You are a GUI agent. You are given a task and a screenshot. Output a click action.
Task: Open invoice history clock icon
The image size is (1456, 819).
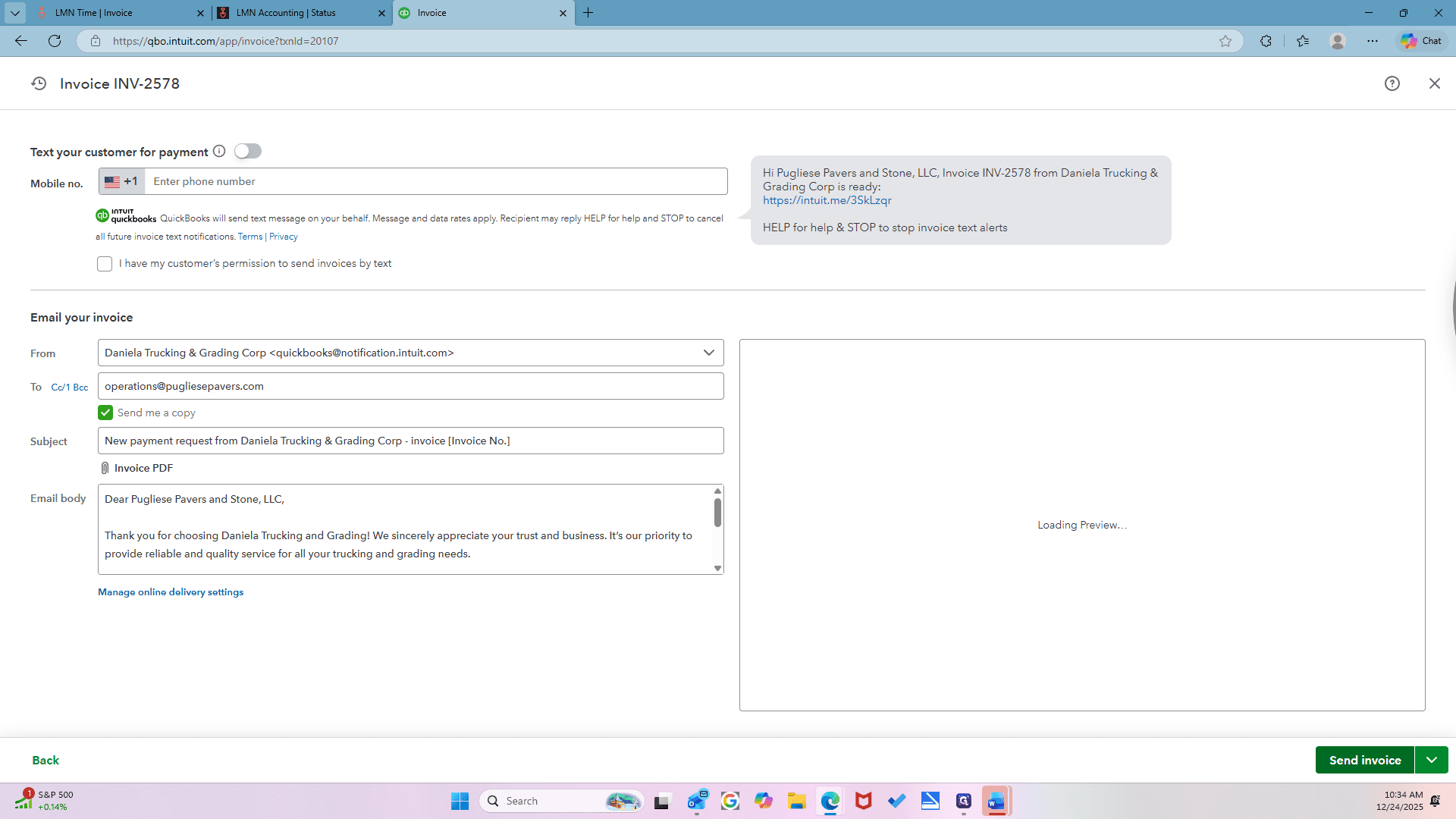pyautogui.click(x=39, y=83)
